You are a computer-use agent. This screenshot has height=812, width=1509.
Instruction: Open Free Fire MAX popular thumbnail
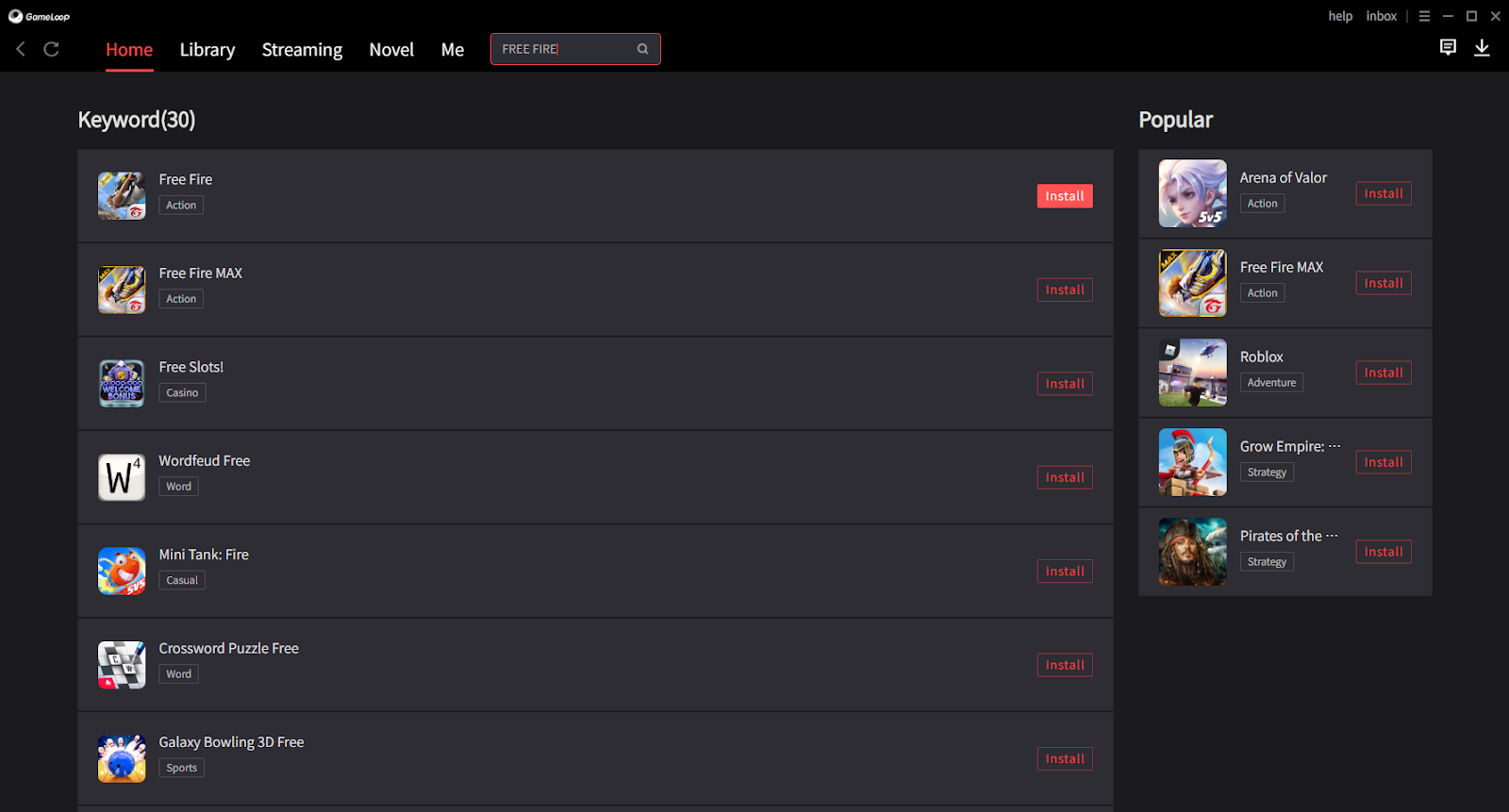[1192, 283]
